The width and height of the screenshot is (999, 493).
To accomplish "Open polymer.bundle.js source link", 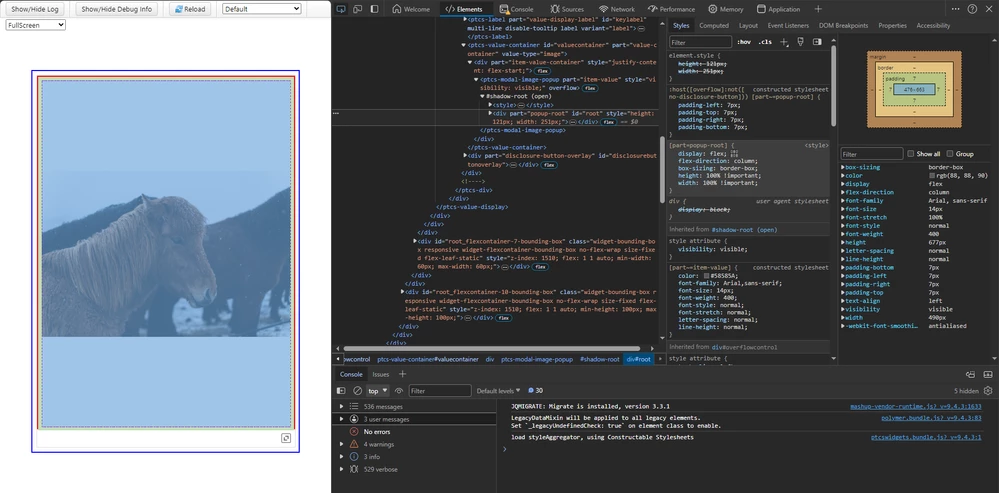I will pos(931,418).
